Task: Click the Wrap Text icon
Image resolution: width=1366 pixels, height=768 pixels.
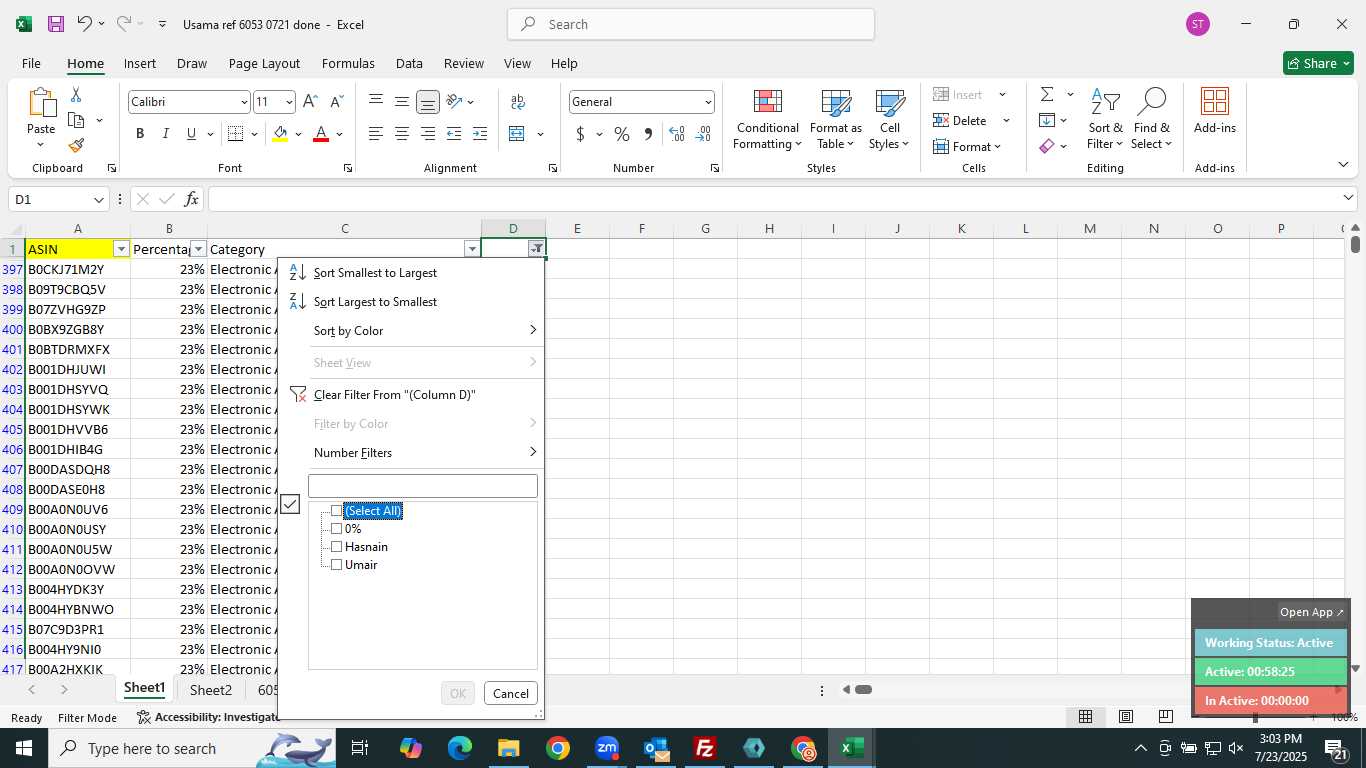Action: (518, 101)
